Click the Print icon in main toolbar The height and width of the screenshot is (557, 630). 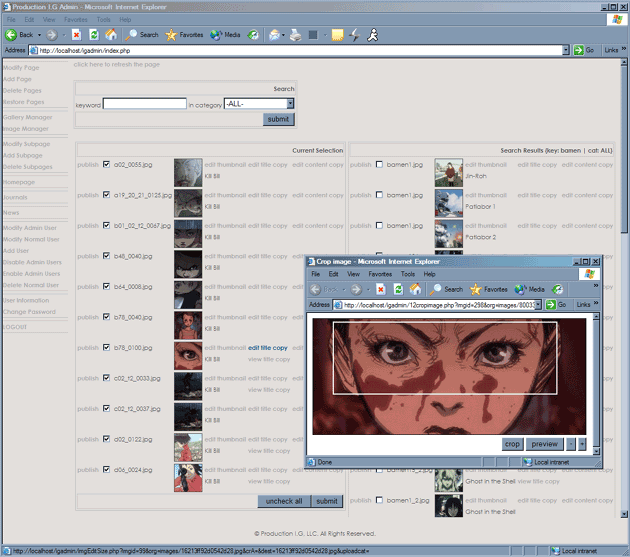coord(295,34)
